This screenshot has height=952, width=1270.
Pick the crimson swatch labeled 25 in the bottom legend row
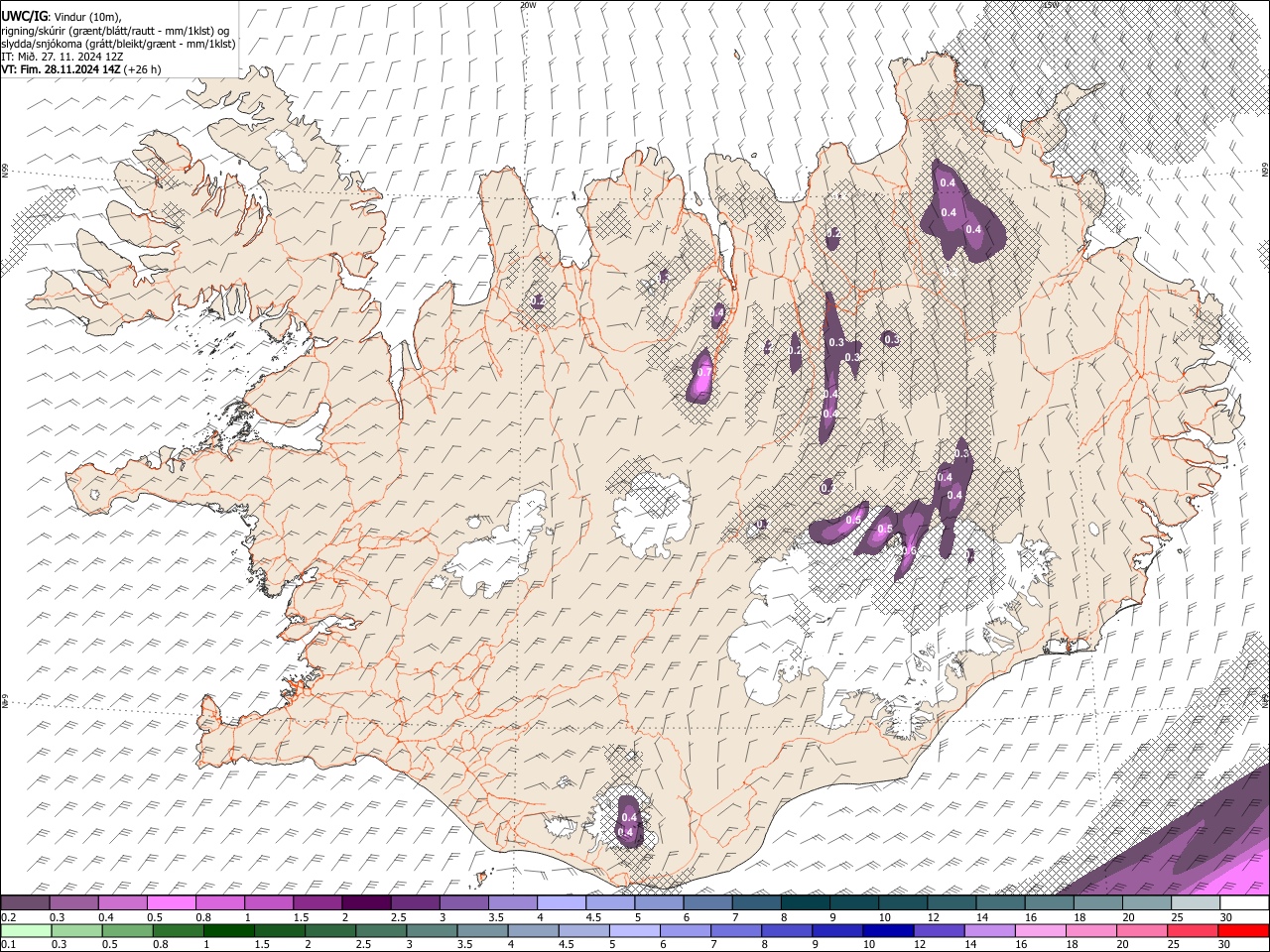tap(1194, 930)
